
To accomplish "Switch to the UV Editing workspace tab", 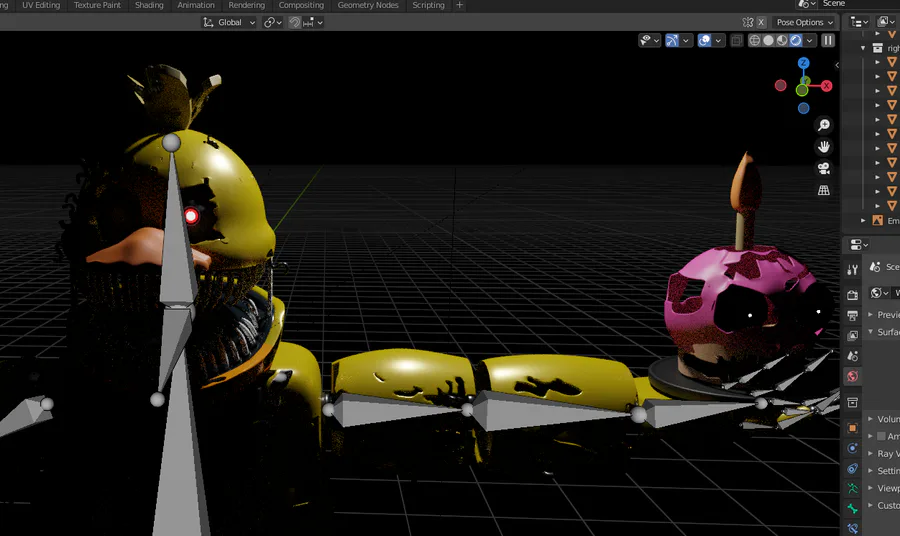I will pyautogui.click(x=41, y=5).
